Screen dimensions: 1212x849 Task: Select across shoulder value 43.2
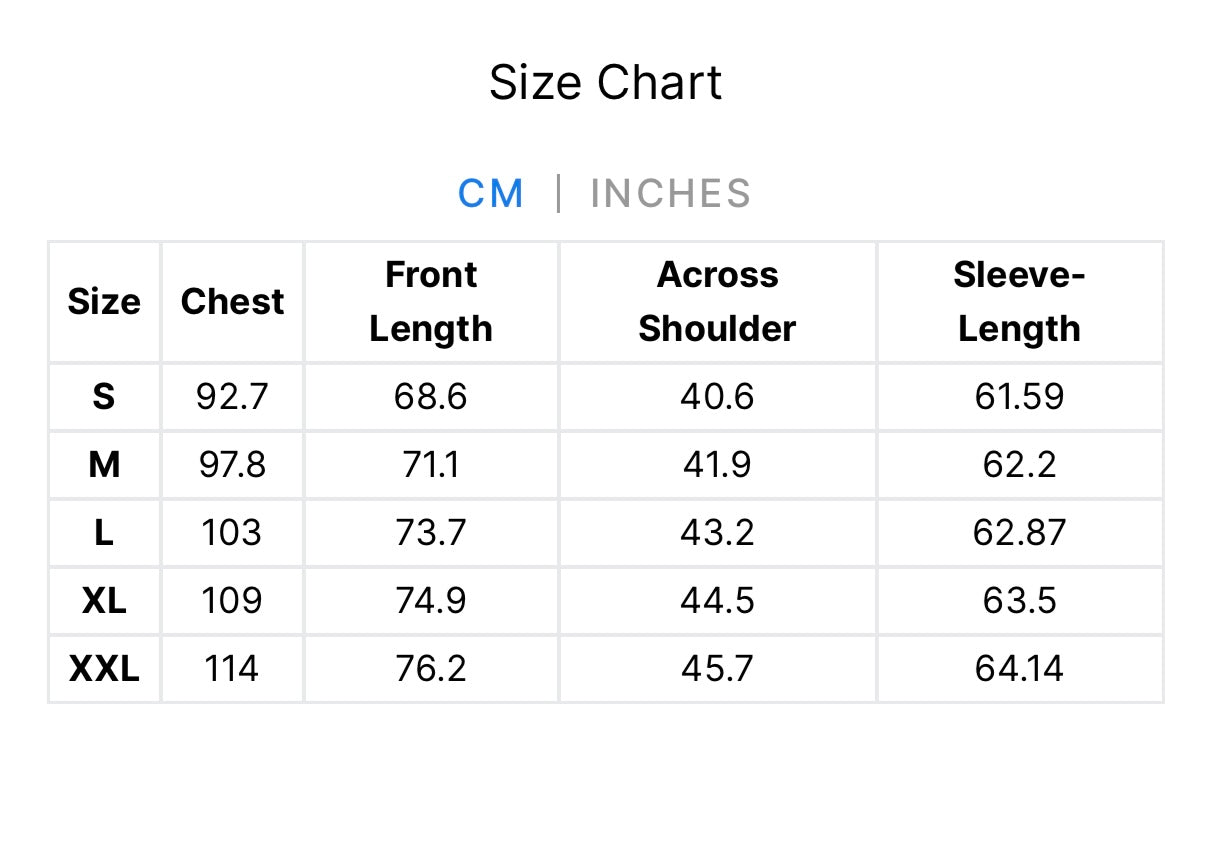click(x=717, y=533)
